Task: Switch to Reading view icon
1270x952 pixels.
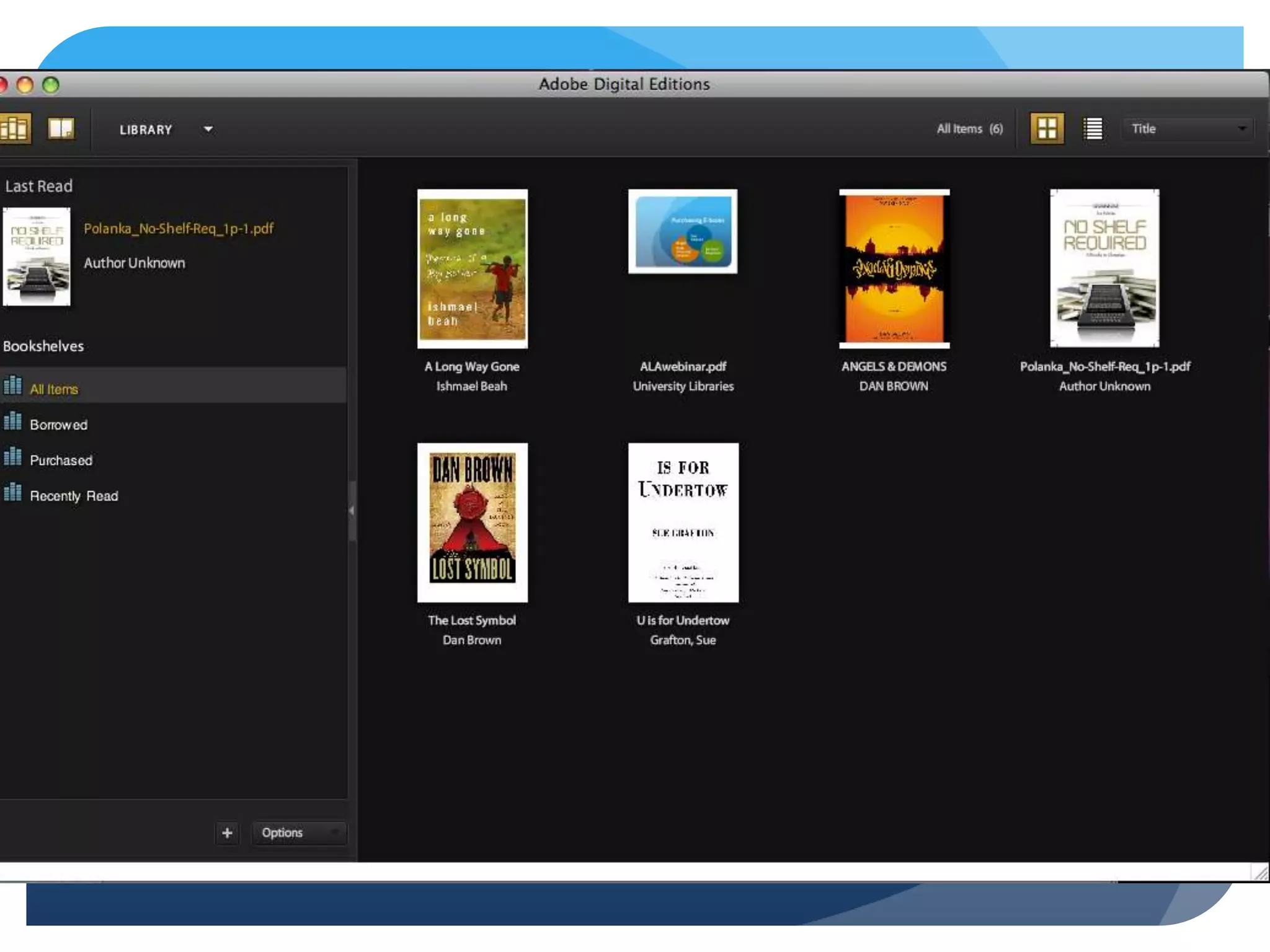Action: (x=61, y=129)
